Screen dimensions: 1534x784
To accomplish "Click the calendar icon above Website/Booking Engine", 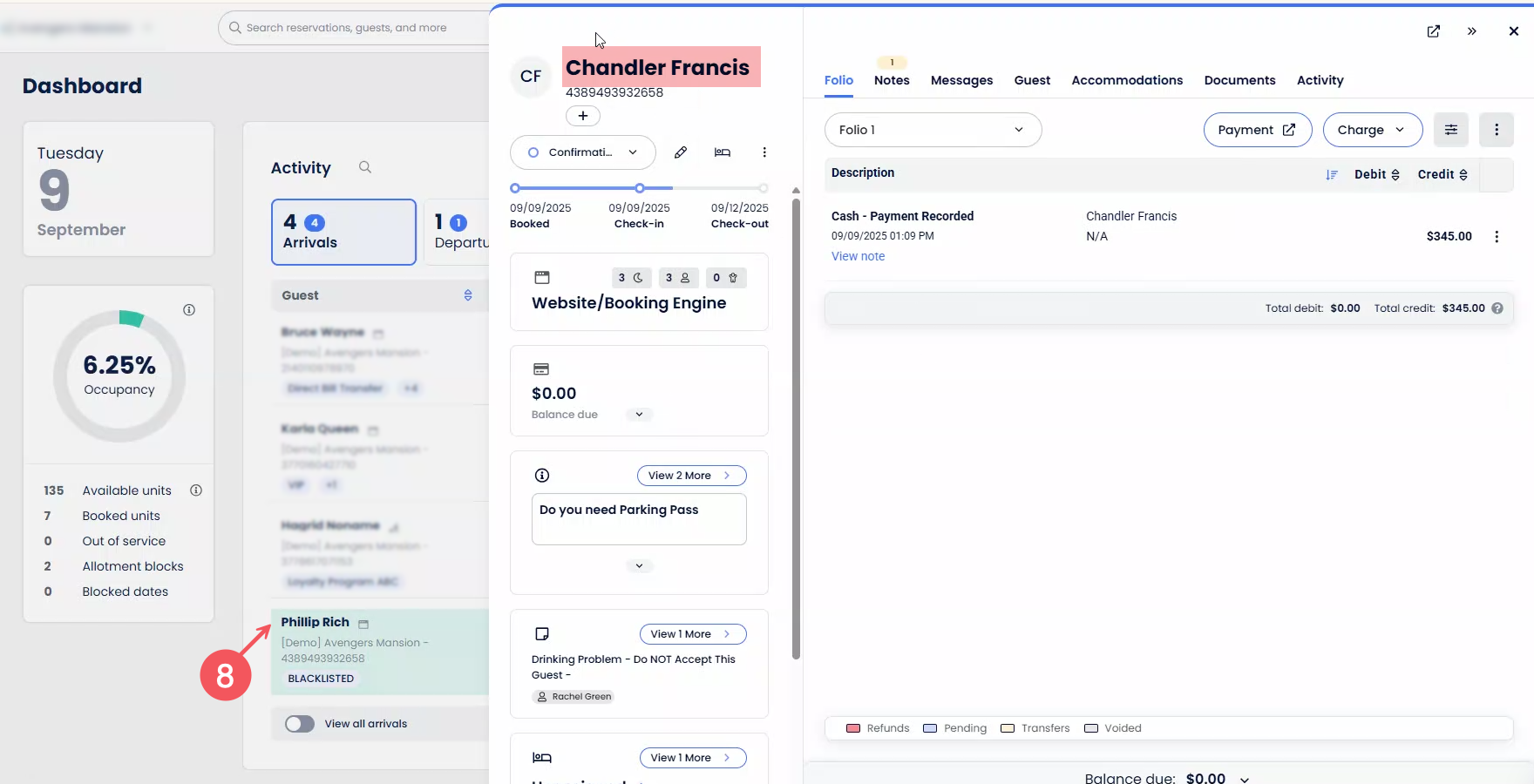I will [542, 278].
